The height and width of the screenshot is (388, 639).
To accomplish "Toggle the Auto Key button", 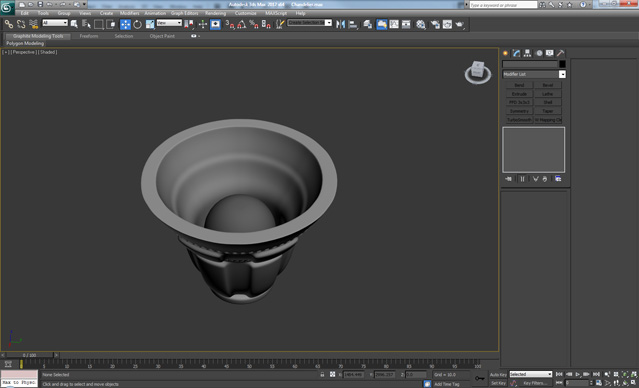I will [x=498, y=374].
